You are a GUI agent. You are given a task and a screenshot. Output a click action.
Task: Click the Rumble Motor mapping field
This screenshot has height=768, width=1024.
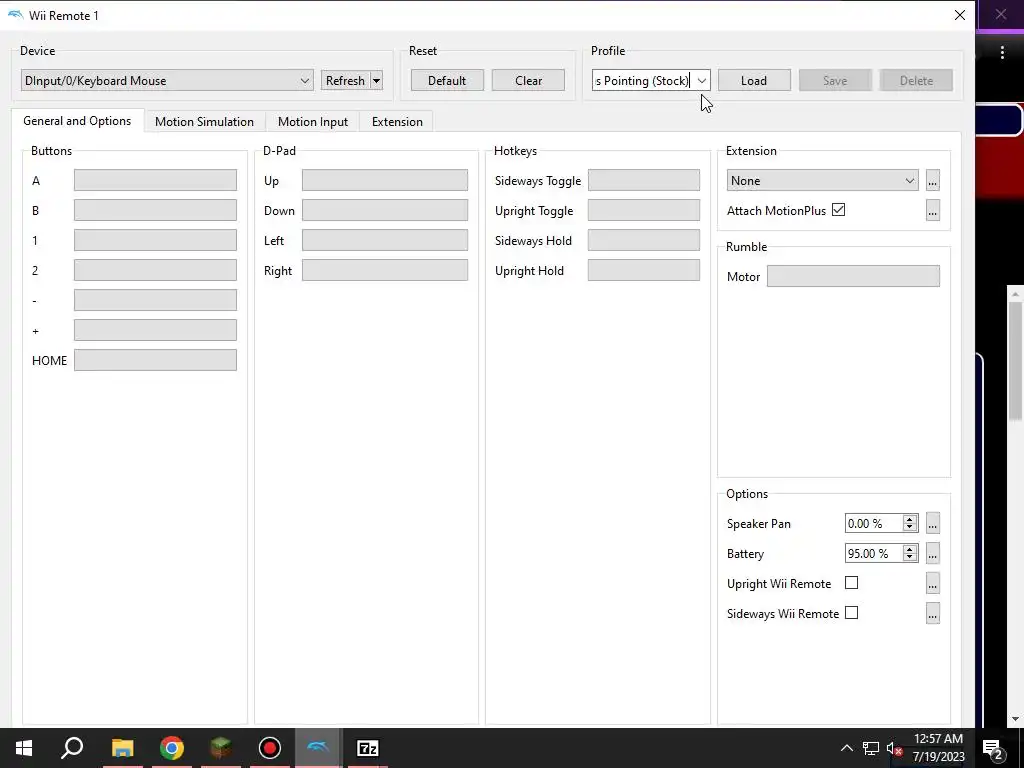tap(854, 276)
